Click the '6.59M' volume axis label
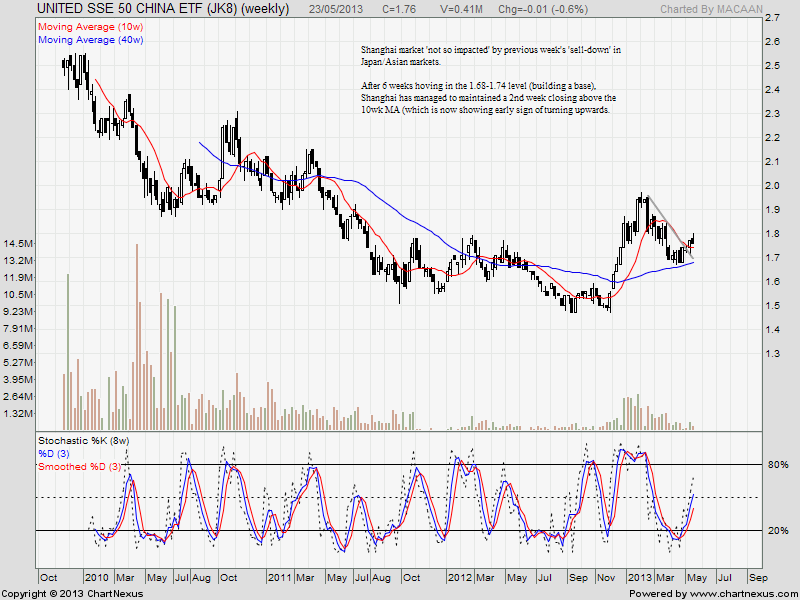Screen dimensions: 800x600 20,345
